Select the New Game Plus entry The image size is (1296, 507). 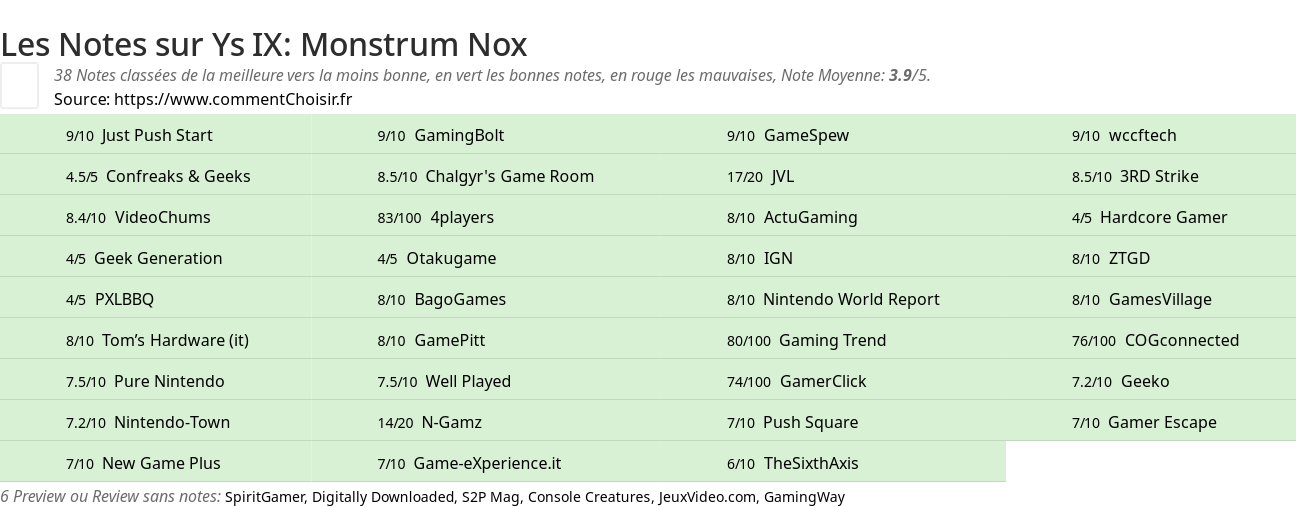pyautogui.click(x=161, y=463)
